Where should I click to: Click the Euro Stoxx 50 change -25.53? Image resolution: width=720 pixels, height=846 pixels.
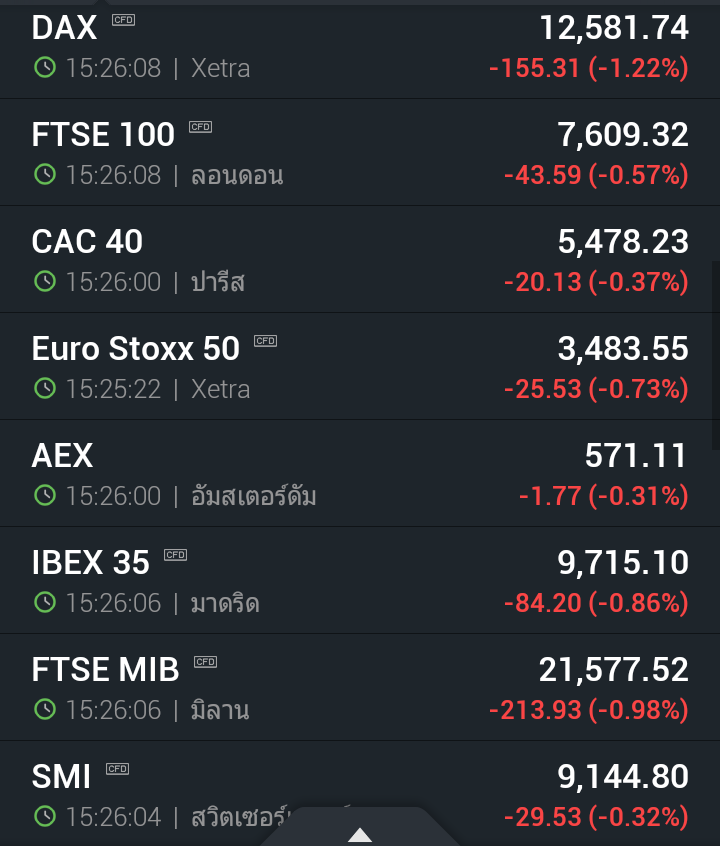pos(543,389)
